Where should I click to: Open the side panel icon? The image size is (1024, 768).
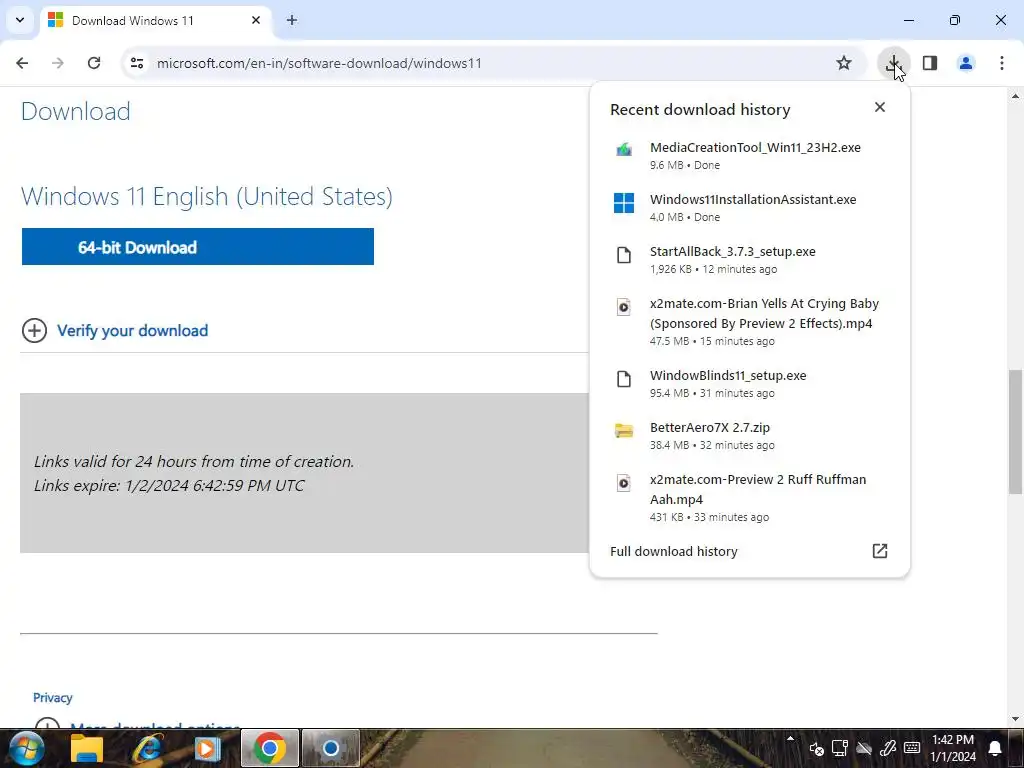click(x=930, y=63)
